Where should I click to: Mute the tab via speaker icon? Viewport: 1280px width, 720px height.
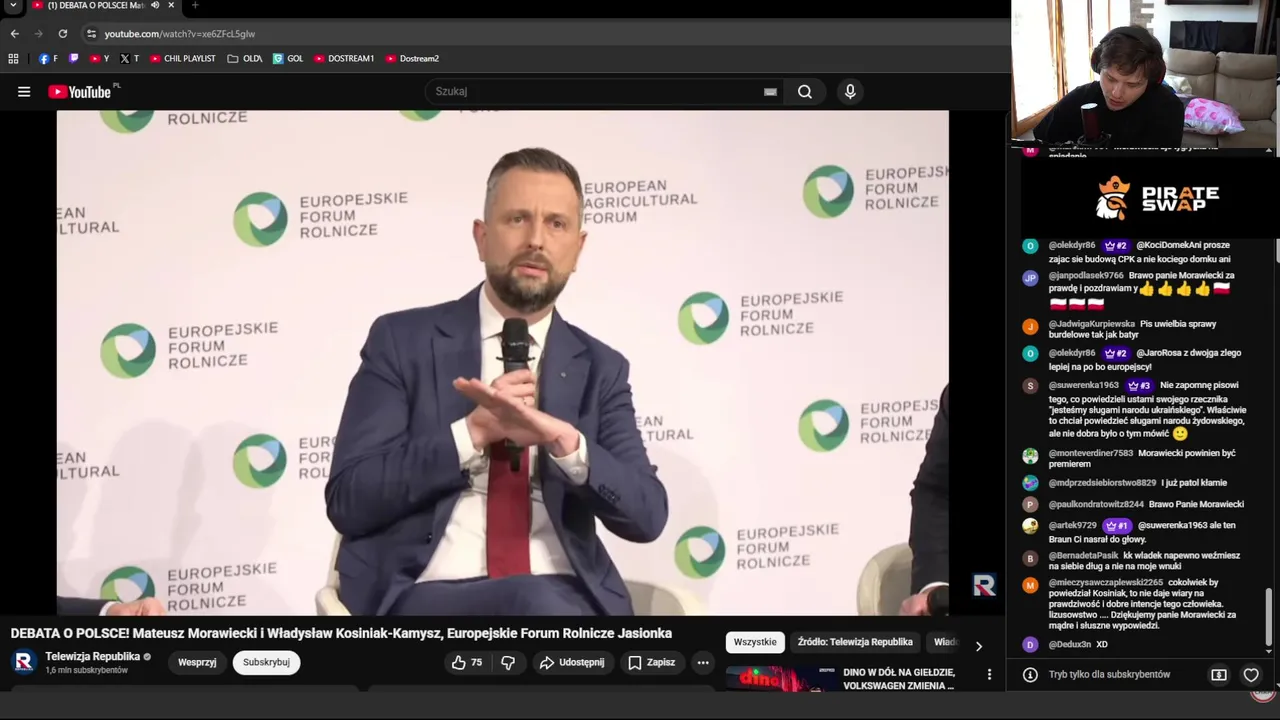154,6
